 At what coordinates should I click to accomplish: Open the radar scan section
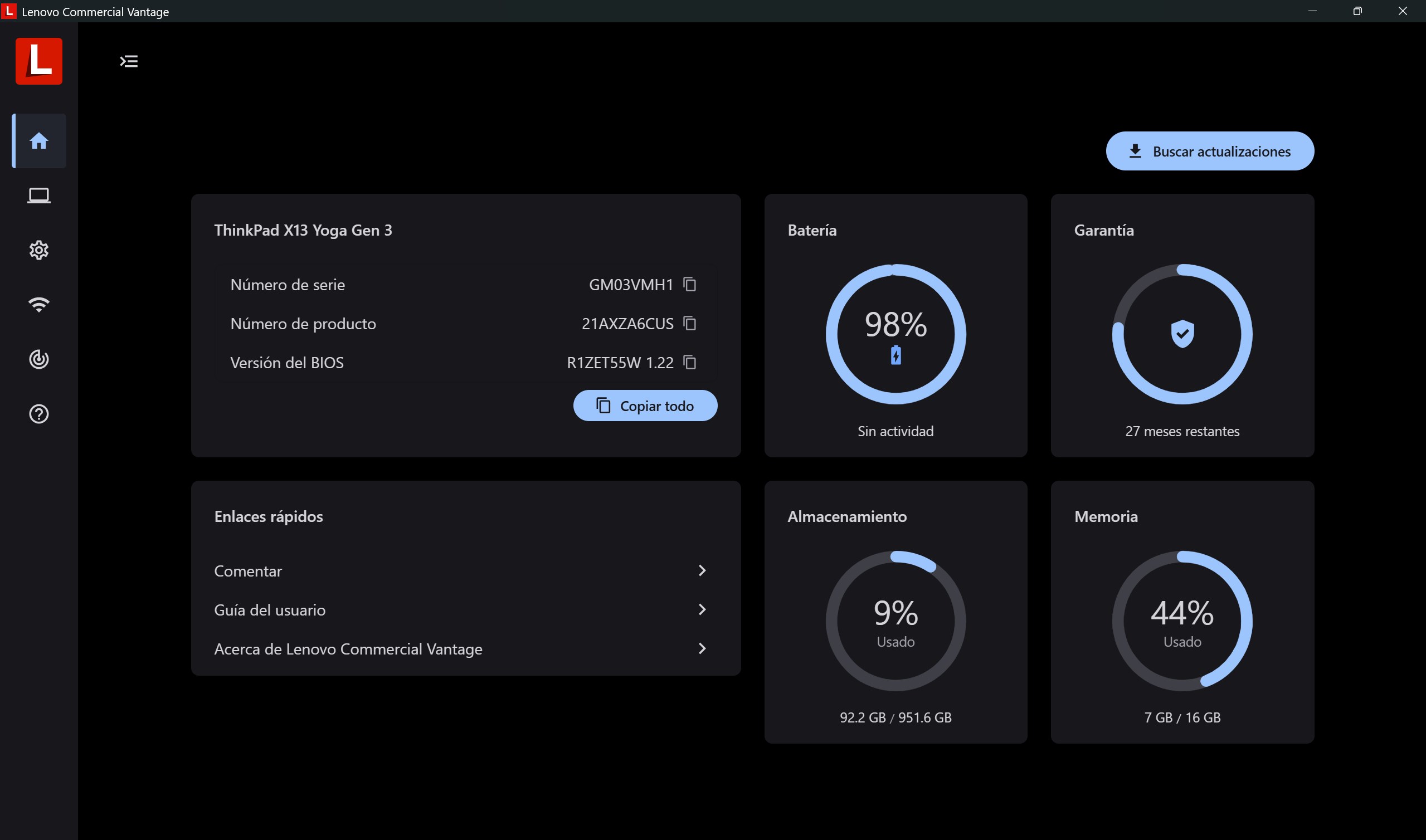click(x=39, y=359)
